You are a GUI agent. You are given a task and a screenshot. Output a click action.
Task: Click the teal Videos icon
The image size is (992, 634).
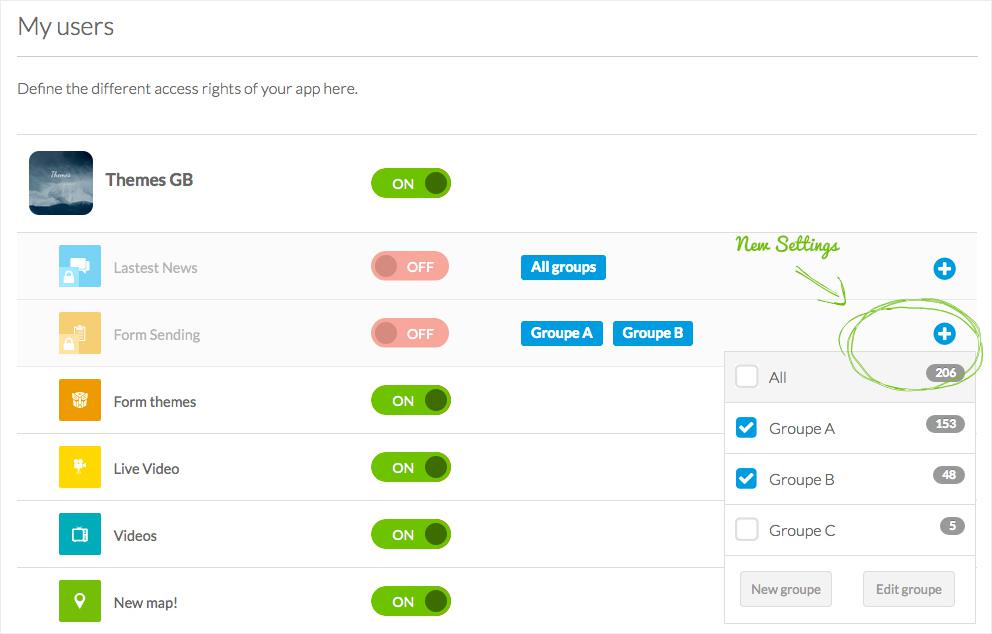[x=80, y=535]
